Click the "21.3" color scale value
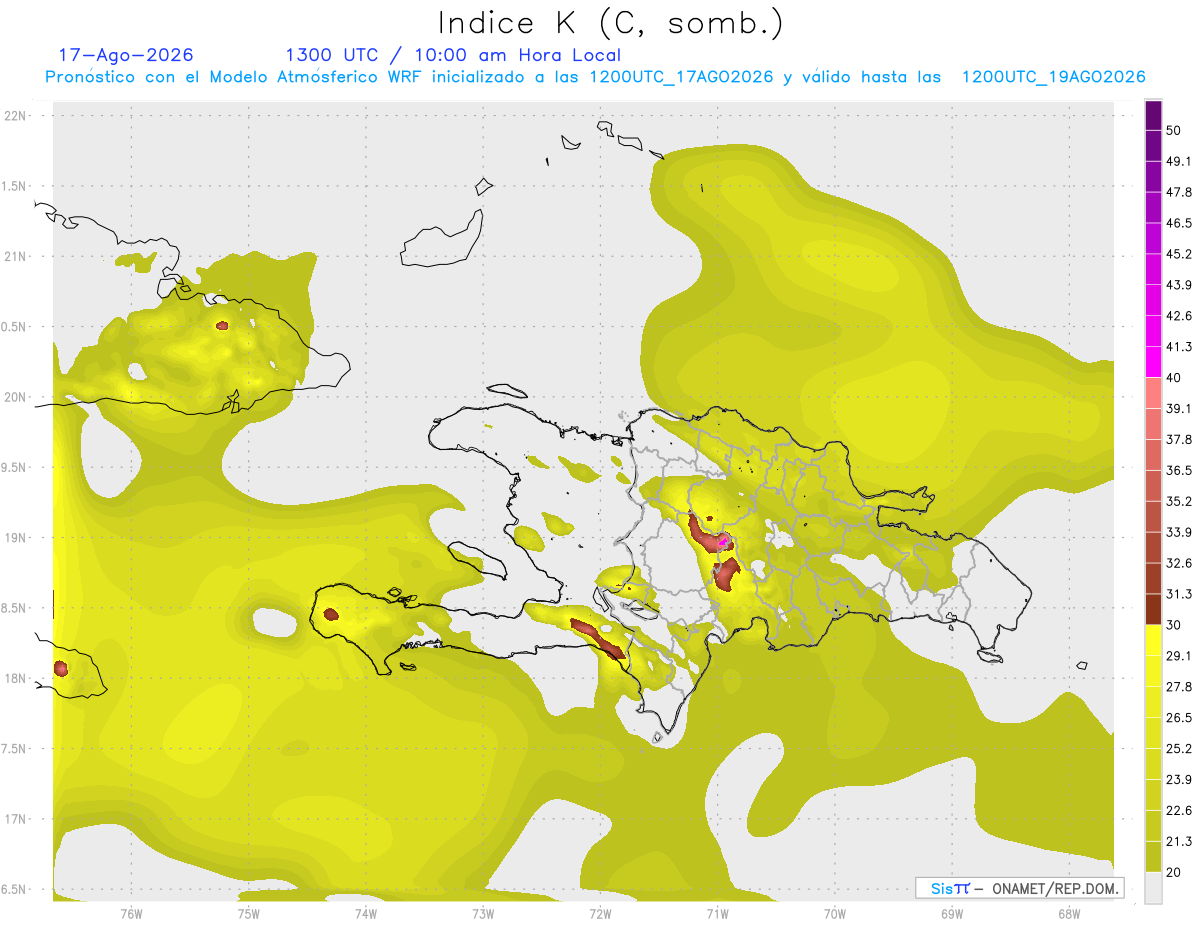1200x927 pixels. click(x=1179, y=841)
